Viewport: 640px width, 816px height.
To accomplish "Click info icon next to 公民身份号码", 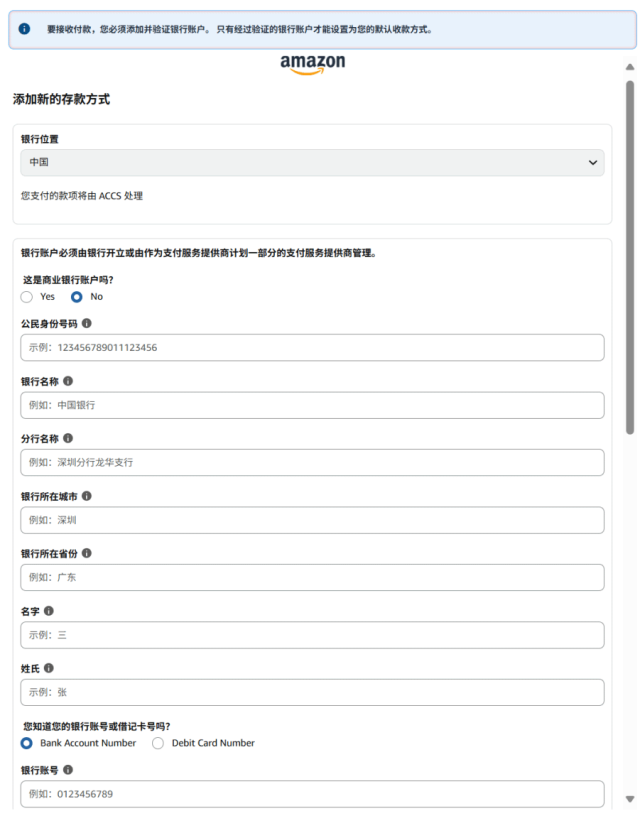I will (x=87, y=324).
